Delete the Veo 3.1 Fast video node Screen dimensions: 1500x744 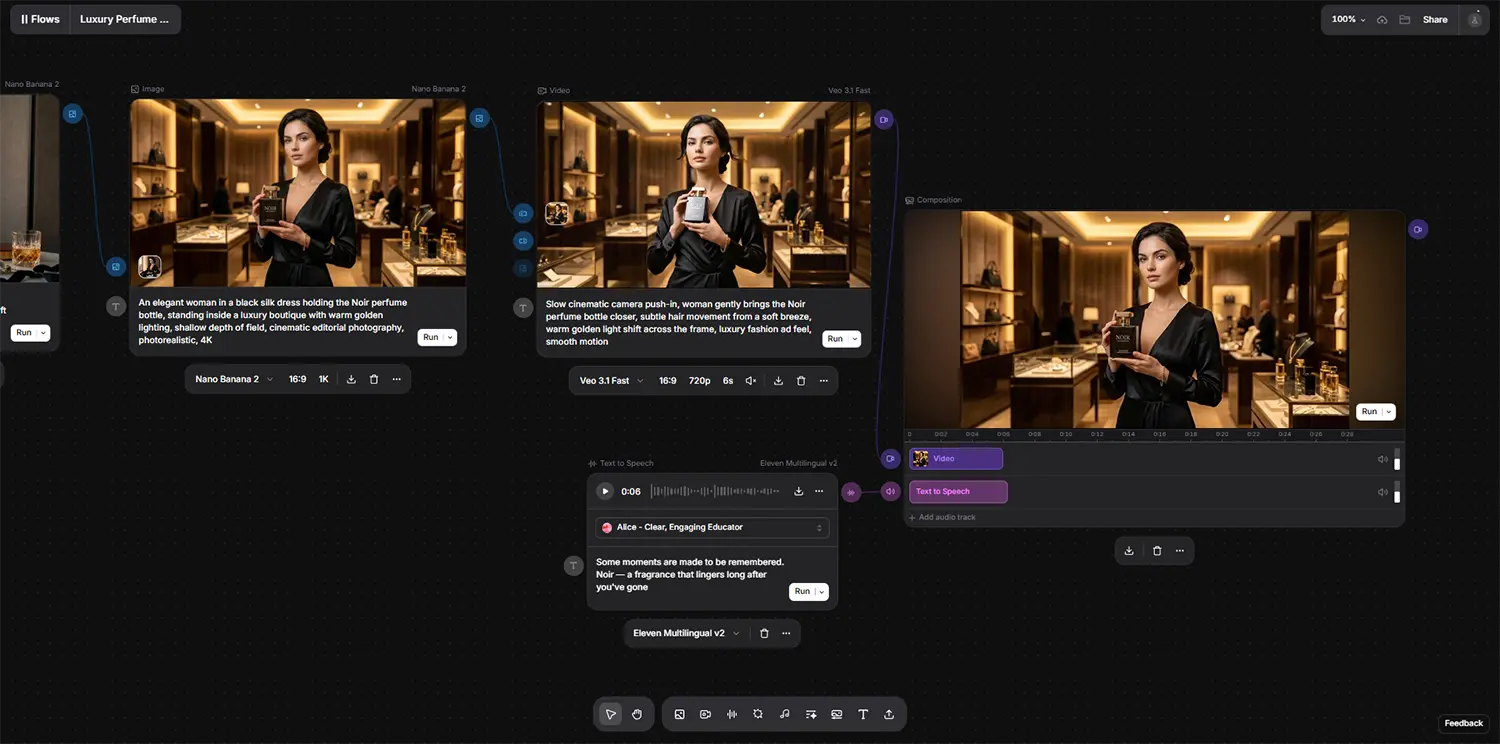click(801, 381)
